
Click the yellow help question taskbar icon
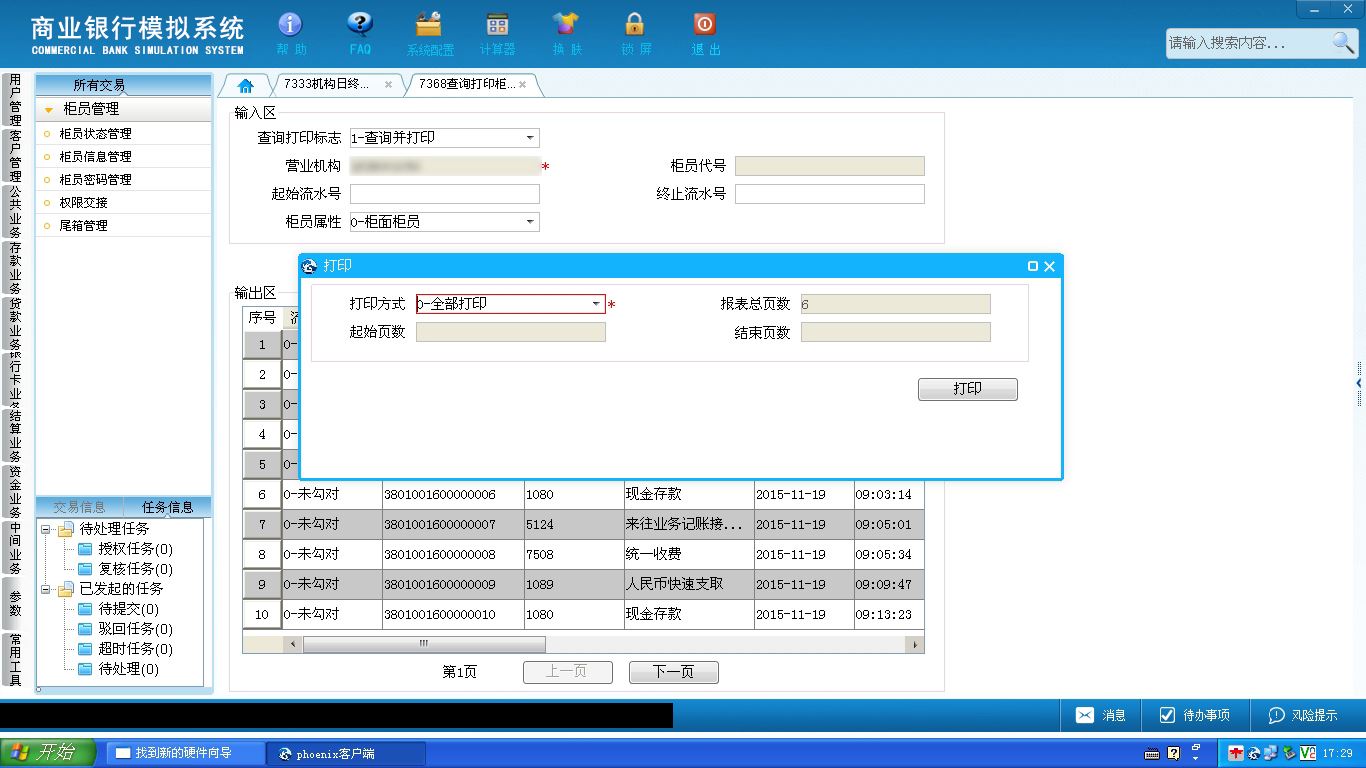click(1173, 753)
